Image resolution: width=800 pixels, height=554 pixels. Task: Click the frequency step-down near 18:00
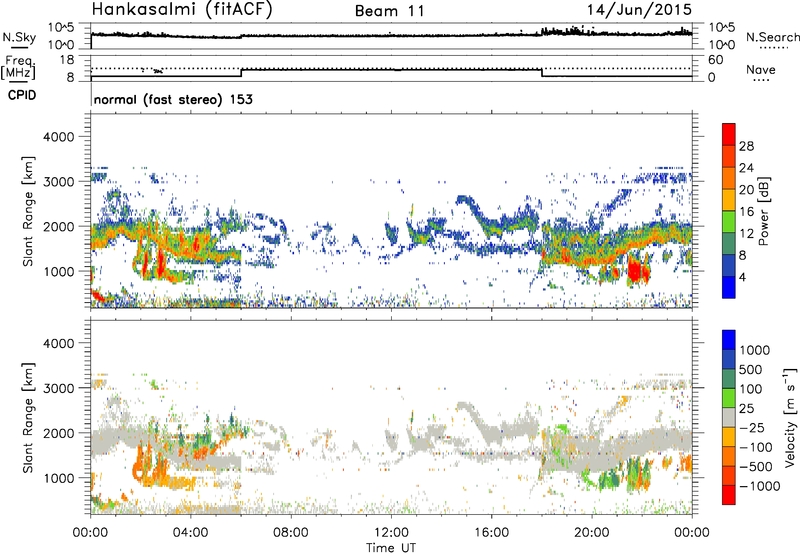542,73
